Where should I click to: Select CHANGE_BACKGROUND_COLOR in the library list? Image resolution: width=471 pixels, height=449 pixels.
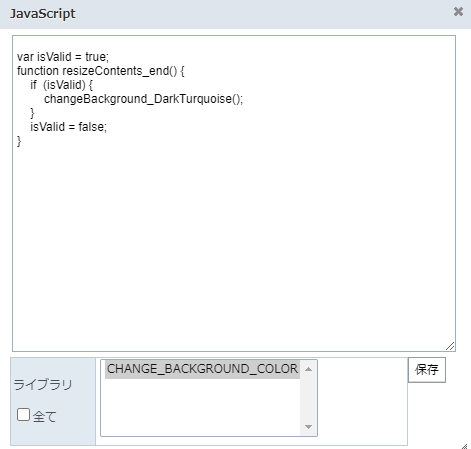pyautogui.click(x=202, y=369)
